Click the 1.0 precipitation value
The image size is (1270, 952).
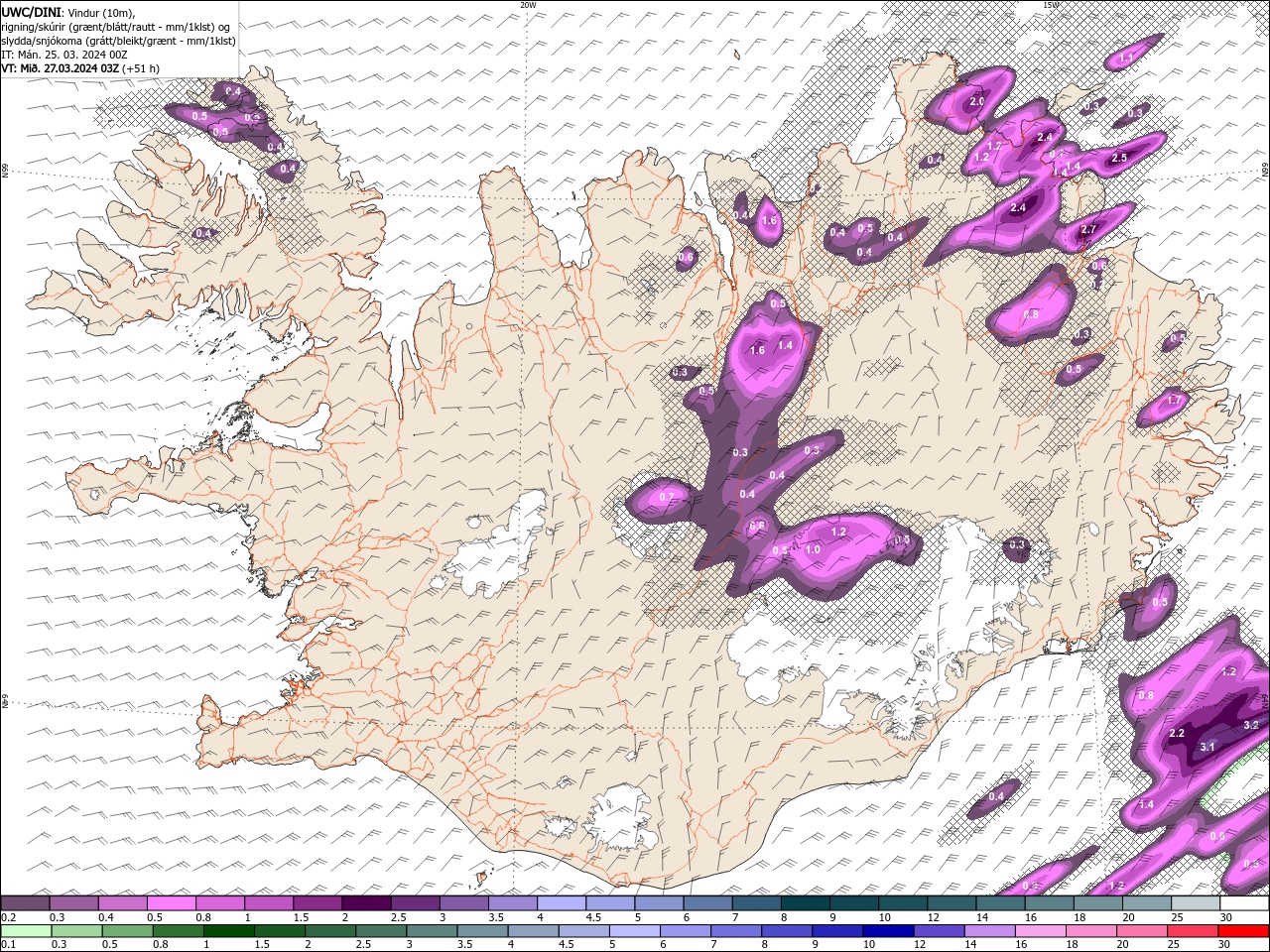(812, 549)
